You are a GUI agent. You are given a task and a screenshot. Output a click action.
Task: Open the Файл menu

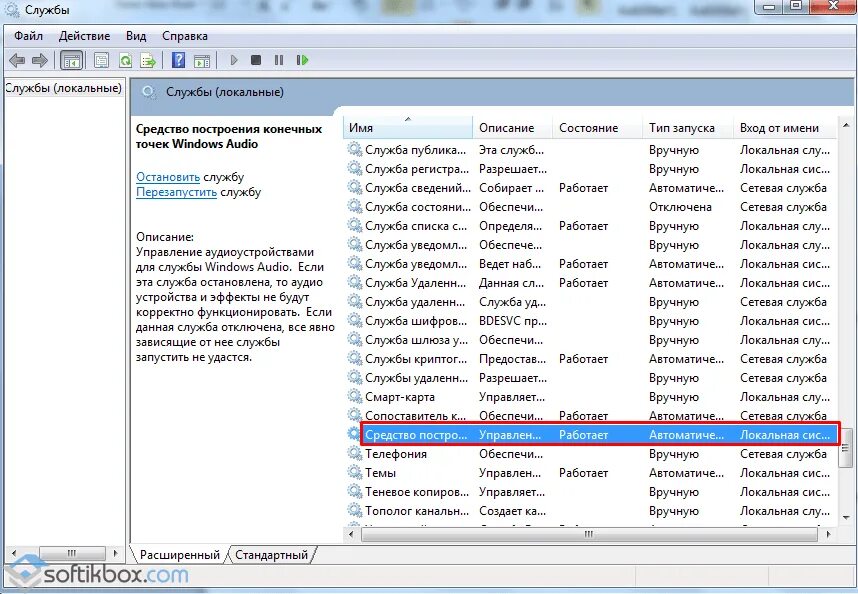pos(28,36)
